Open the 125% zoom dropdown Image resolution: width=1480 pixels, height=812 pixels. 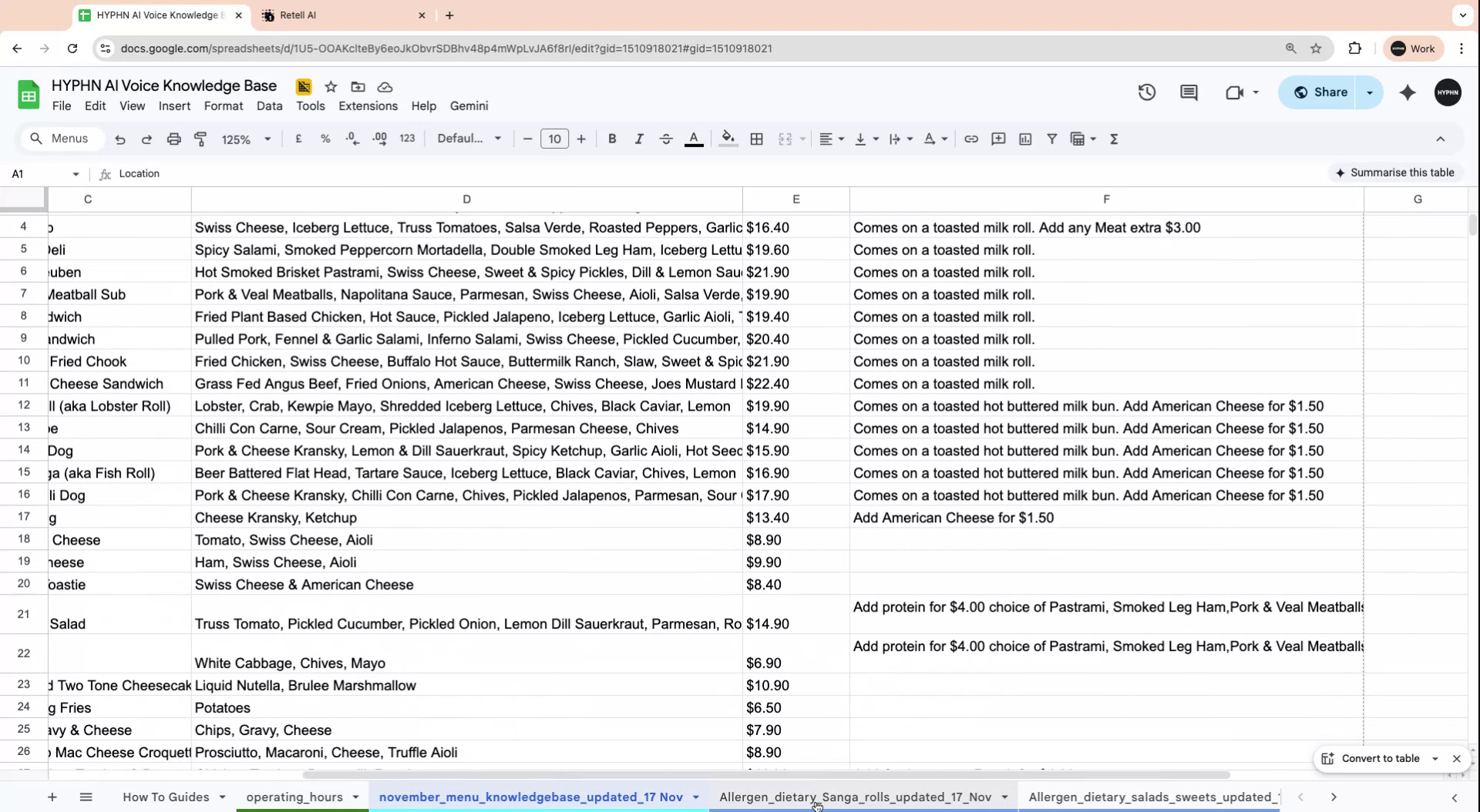[x=246, y=139]
